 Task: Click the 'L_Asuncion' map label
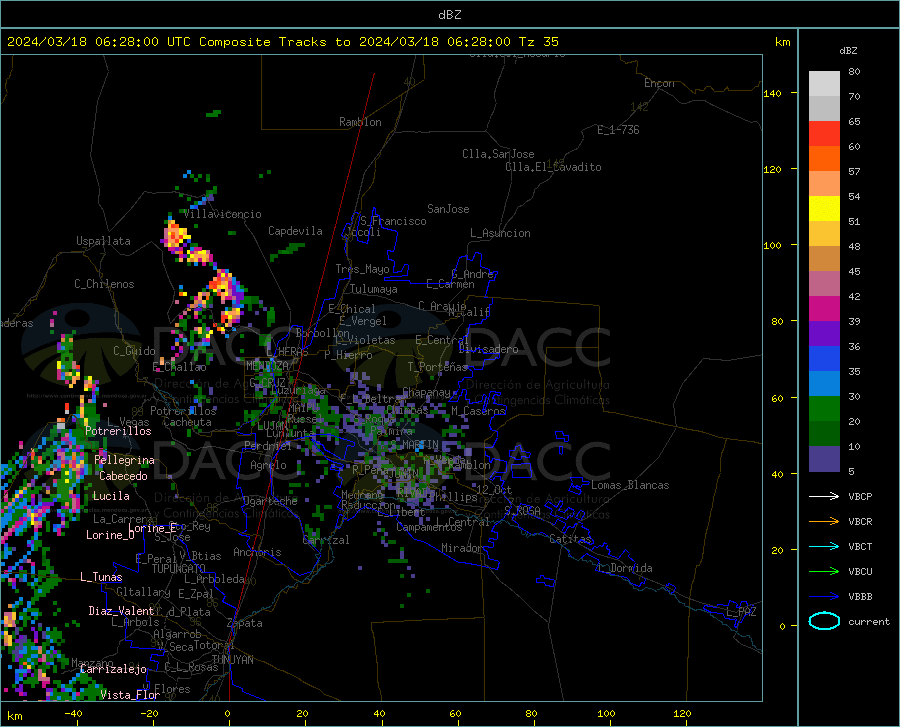click(x=500, y=233)
